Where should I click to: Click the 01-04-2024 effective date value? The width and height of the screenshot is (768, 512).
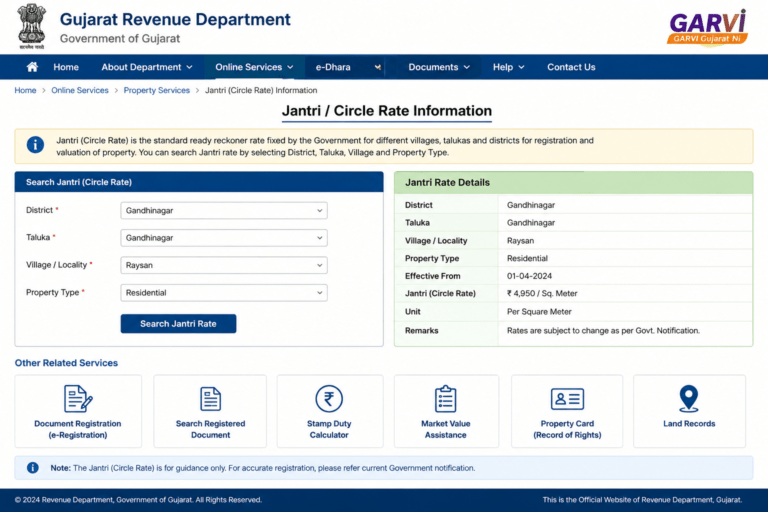pos(529,276)
